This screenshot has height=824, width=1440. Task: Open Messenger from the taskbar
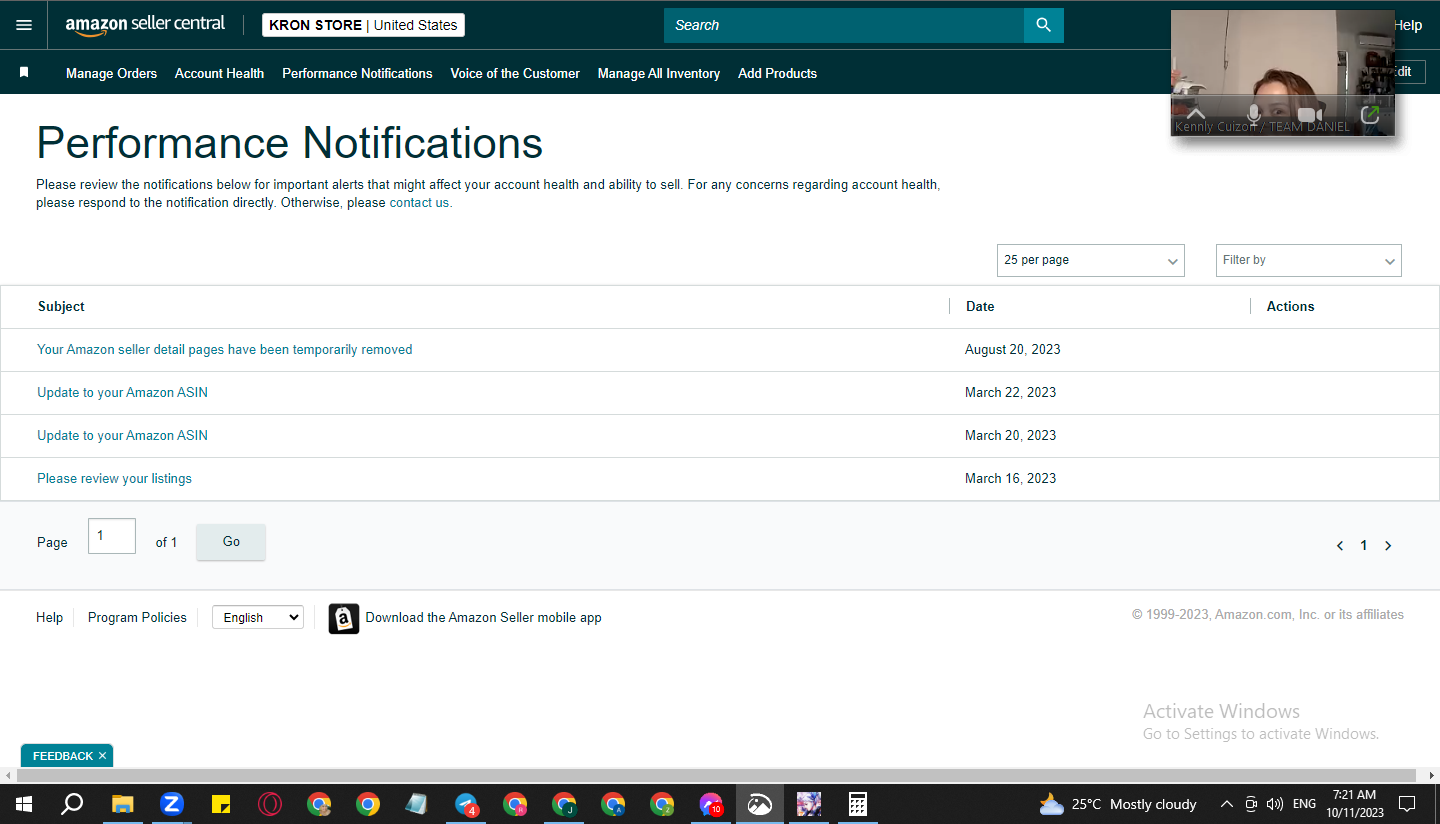(711, 804)
